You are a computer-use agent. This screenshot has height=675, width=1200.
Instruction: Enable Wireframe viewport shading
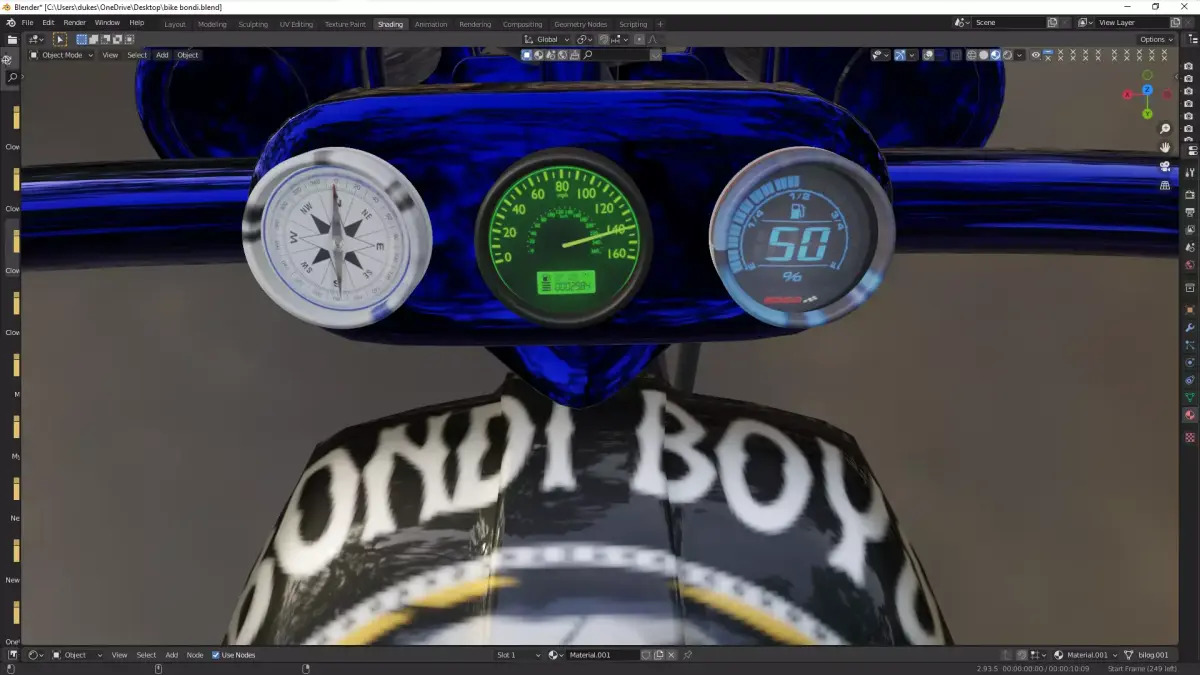coord(971,55)
